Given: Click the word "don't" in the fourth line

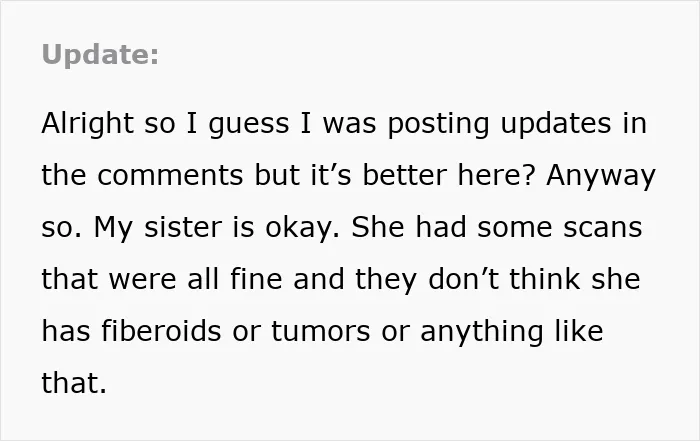Looking at the screenshot, I should (463, 279).
